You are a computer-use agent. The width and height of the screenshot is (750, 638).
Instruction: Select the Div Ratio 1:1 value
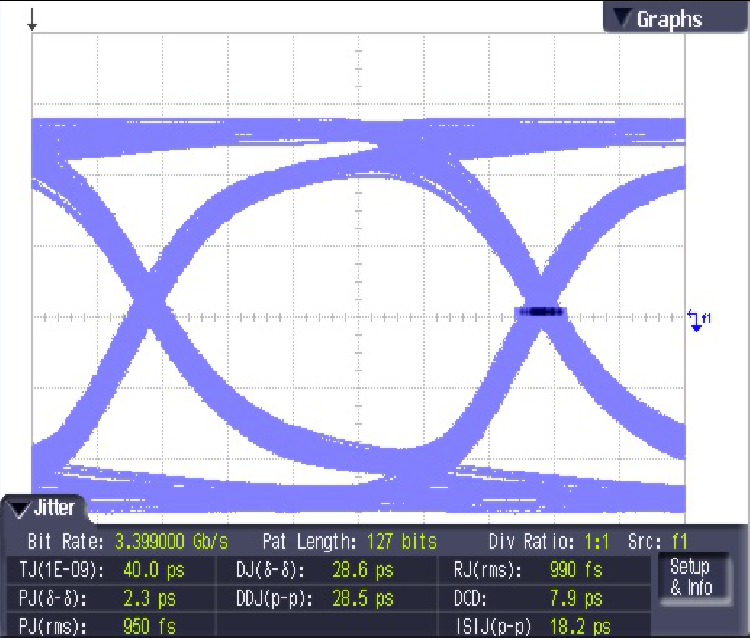596,542
